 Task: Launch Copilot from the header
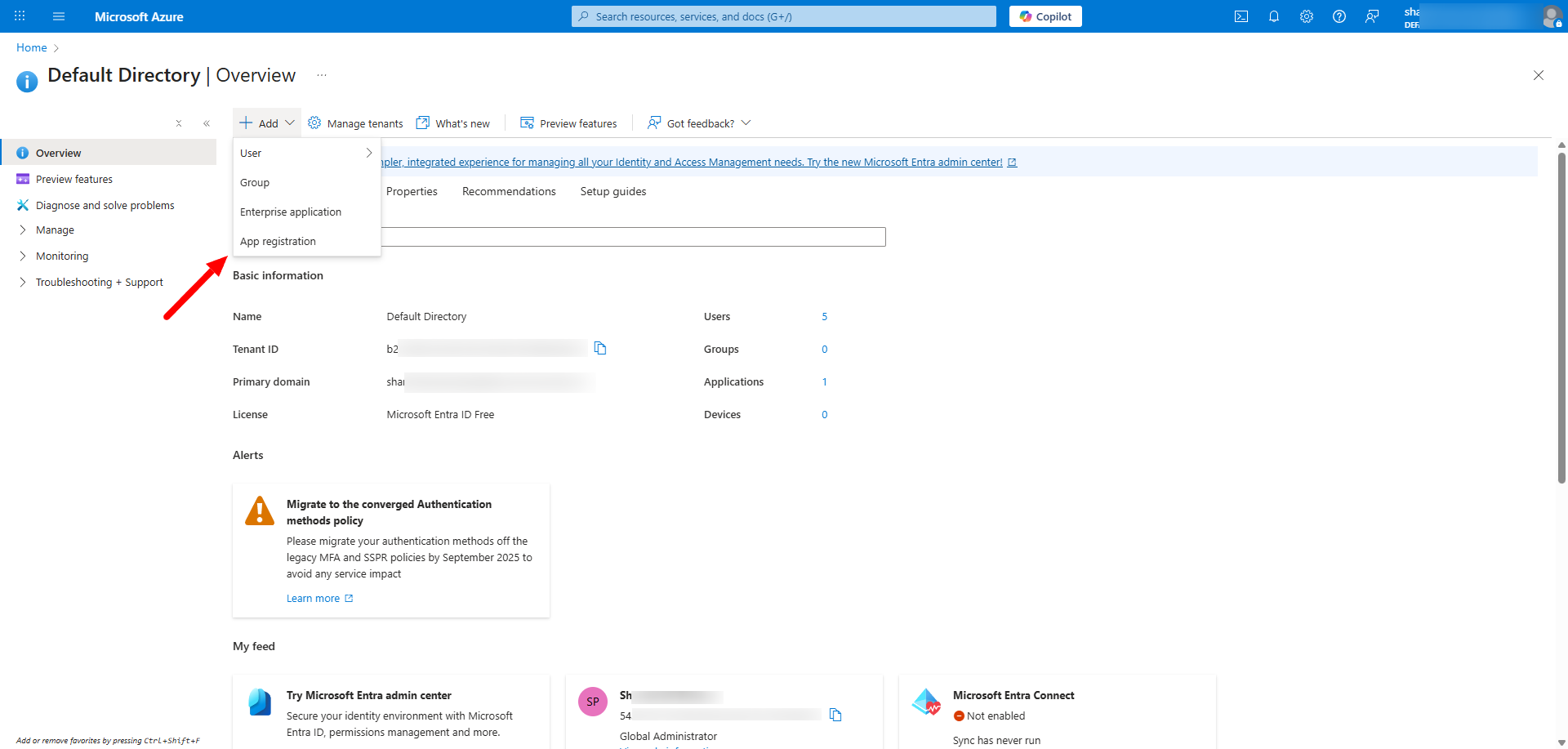[x=1045, y=16]
